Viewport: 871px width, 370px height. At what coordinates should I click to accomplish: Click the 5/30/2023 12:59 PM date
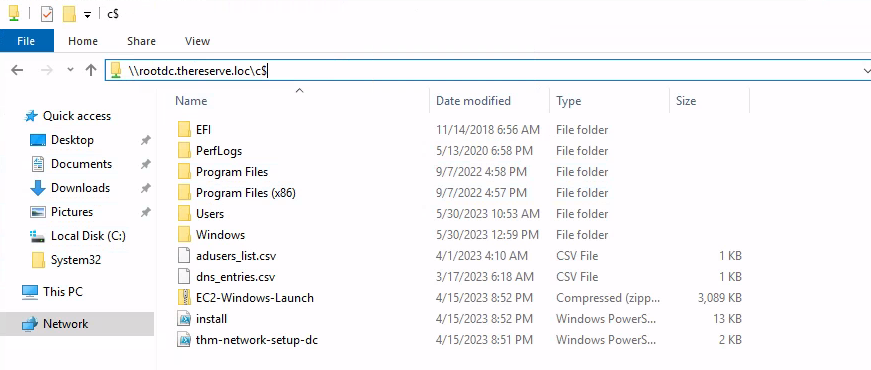point(487,235)
